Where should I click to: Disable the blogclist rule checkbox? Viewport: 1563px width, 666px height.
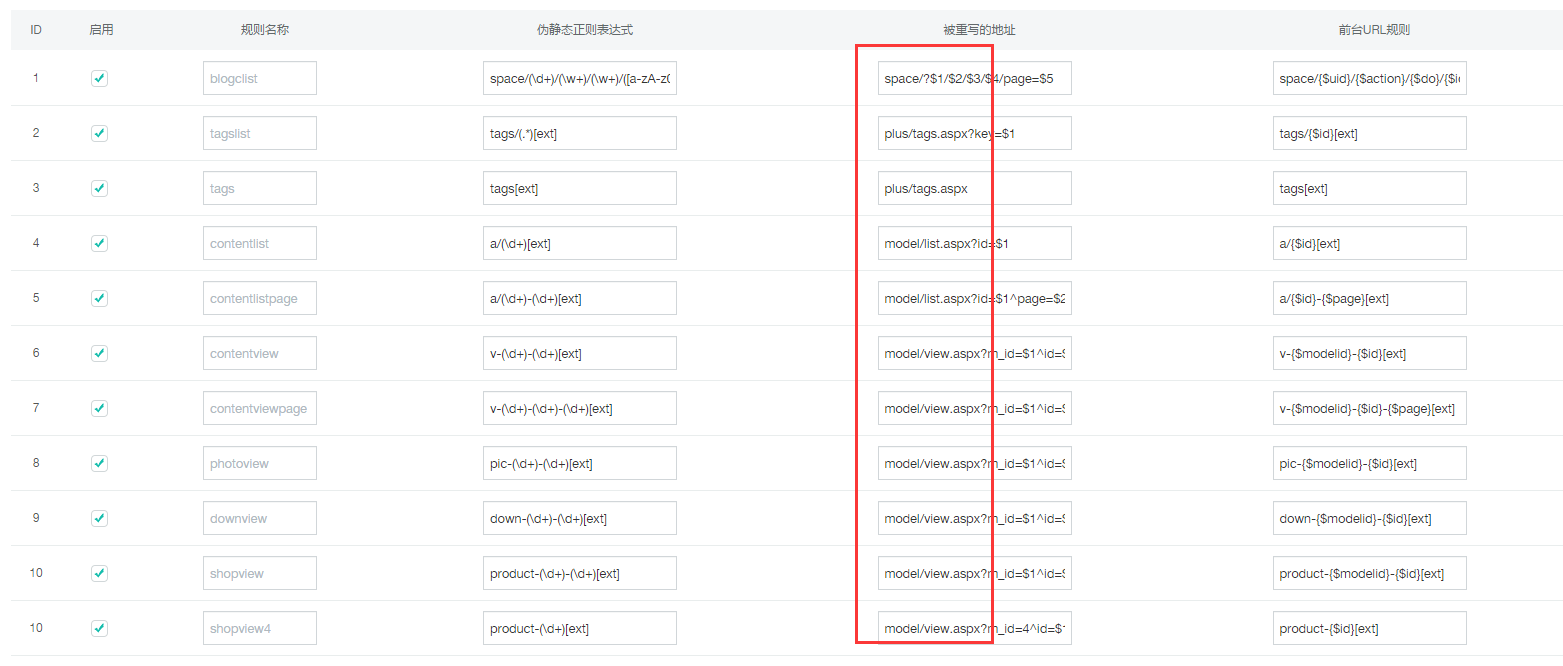coord(99,77)
